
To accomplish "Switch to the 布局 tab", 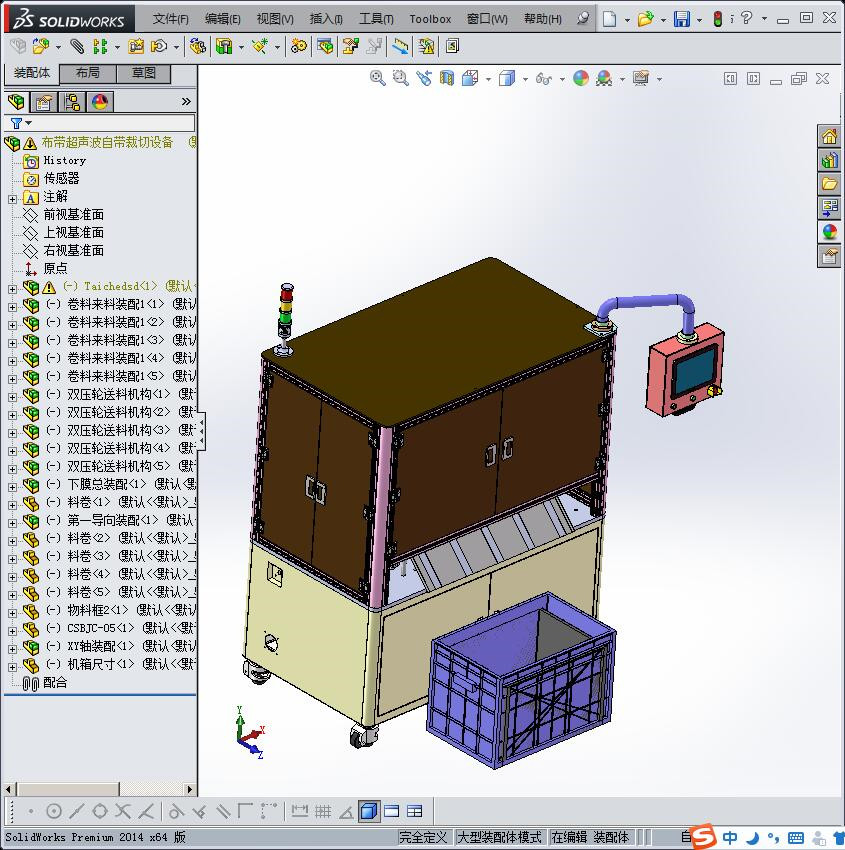I will click(x=87, y=73).
